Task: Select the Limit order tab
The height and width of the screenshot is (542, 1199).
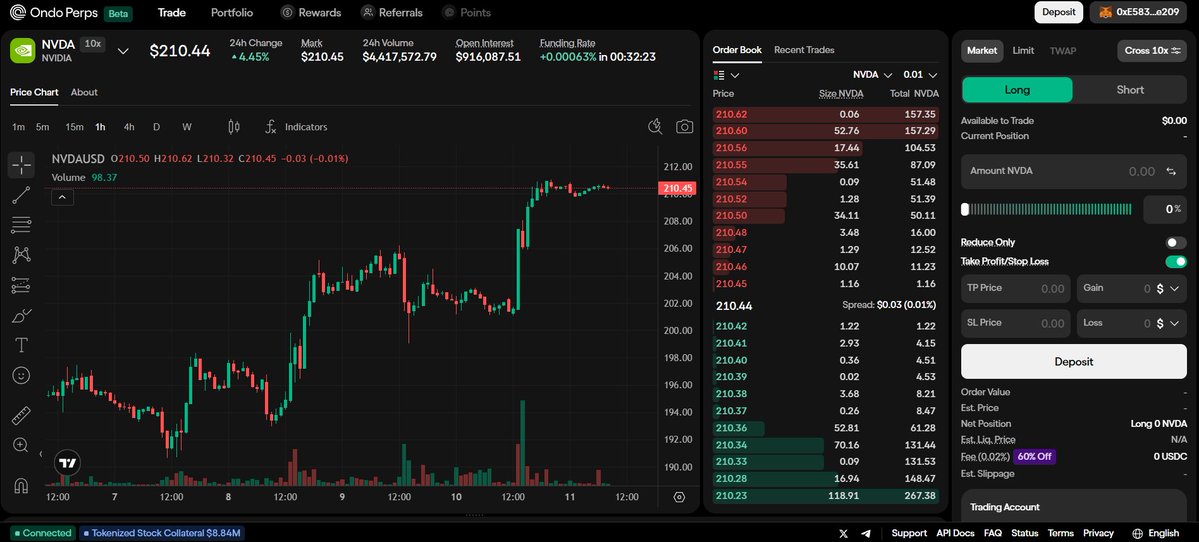Action: tap(1023, 50)
